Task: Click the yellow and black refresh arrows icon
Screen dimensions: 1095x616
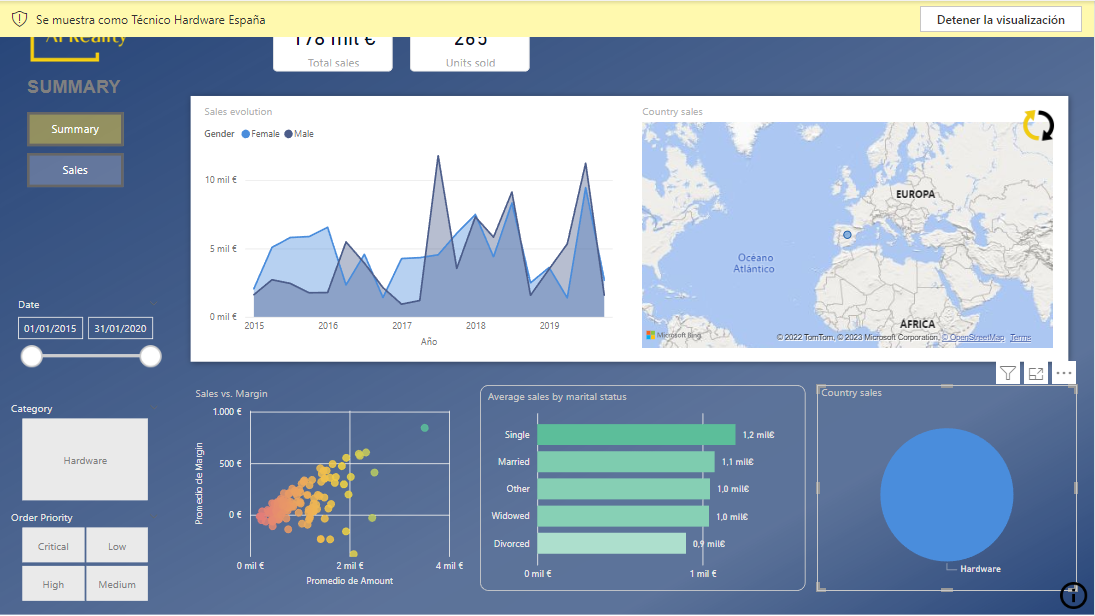Action: [x=1038, y=126]
